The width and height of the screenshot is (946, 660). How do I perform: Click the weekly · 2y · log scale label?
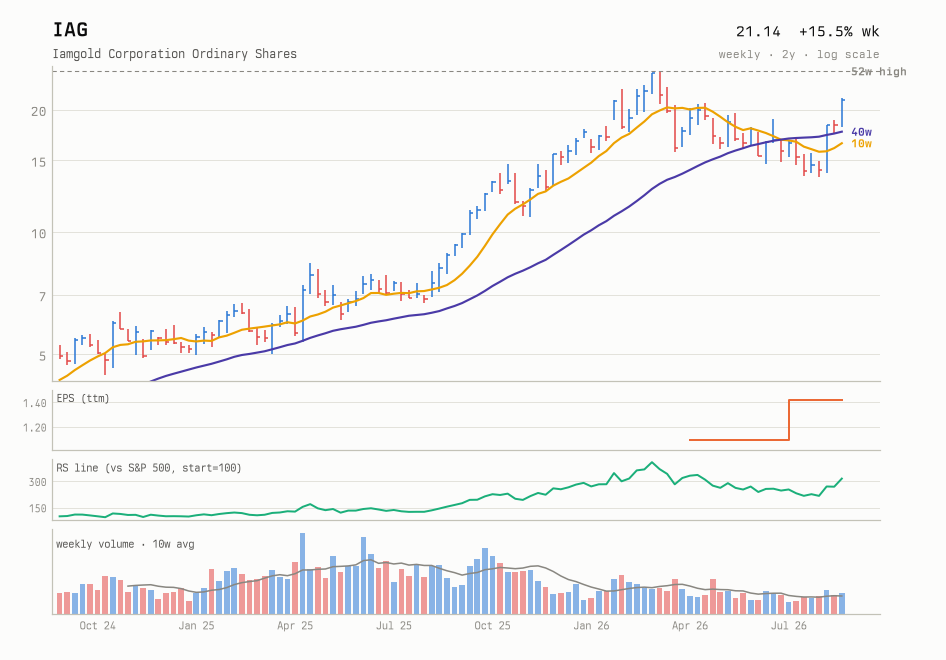799,54
